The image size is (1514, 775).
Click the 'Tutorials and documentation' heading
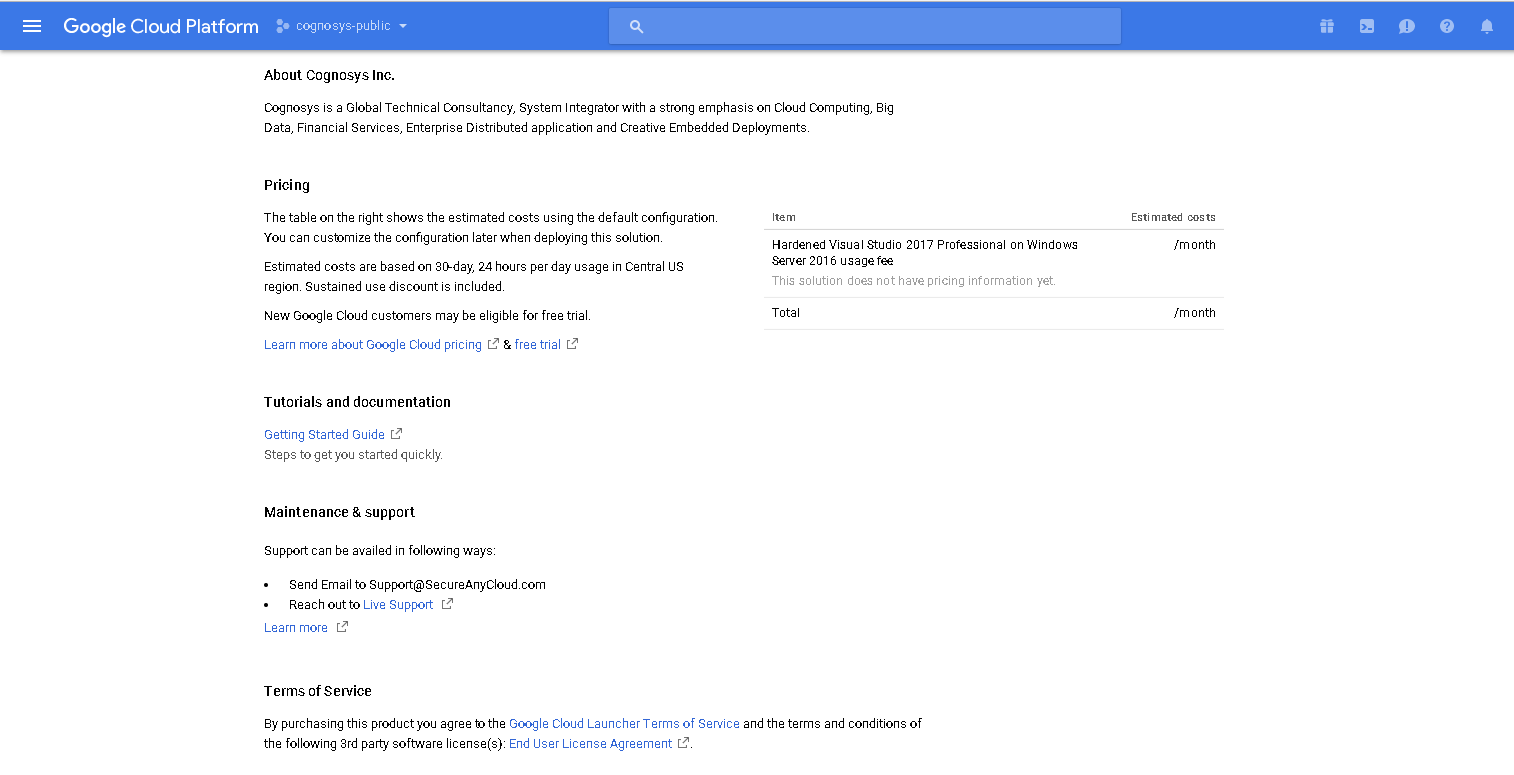(357, 402)
